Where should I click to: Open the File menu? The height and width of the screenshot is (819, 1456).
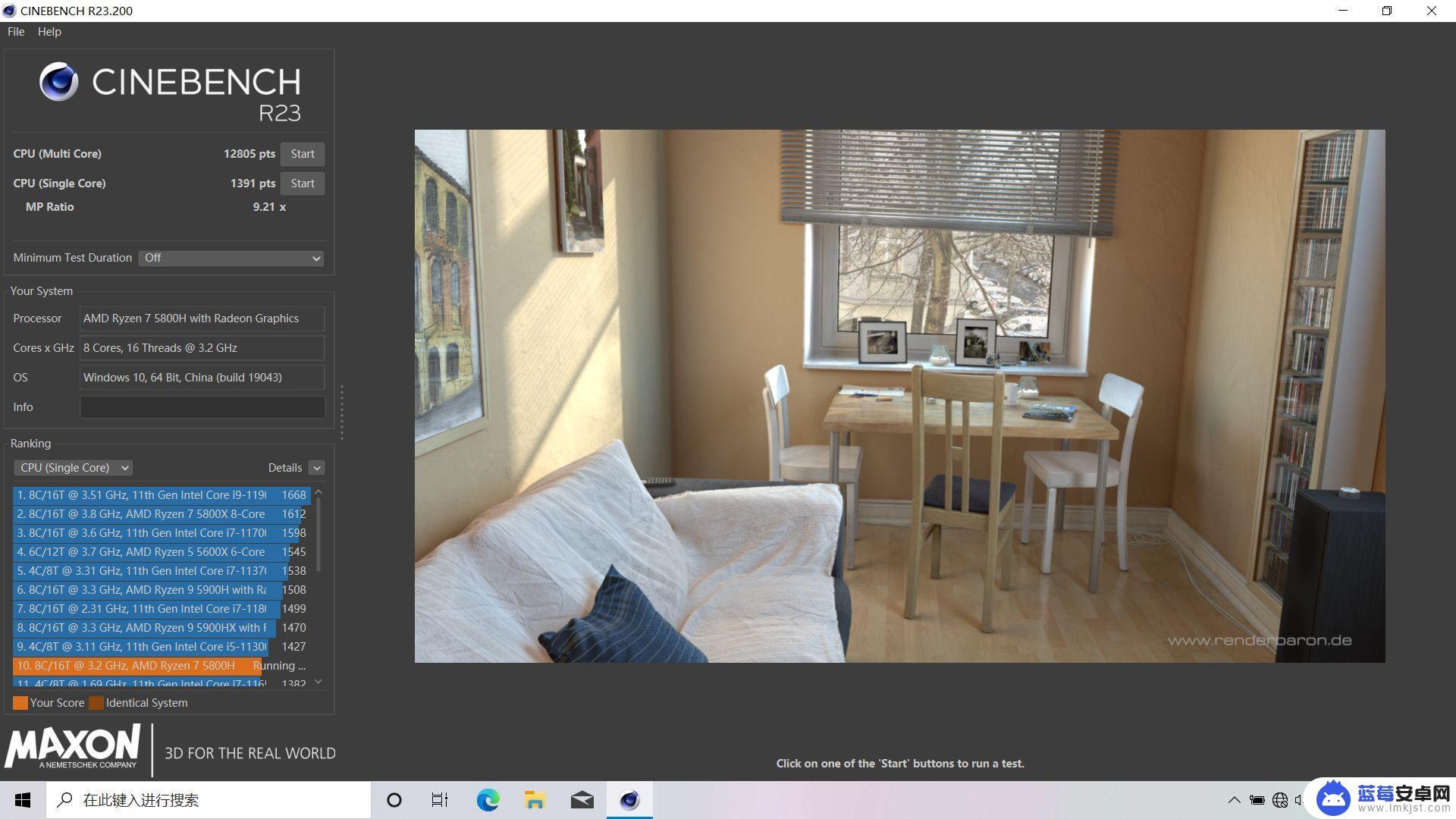coord(16,32)
